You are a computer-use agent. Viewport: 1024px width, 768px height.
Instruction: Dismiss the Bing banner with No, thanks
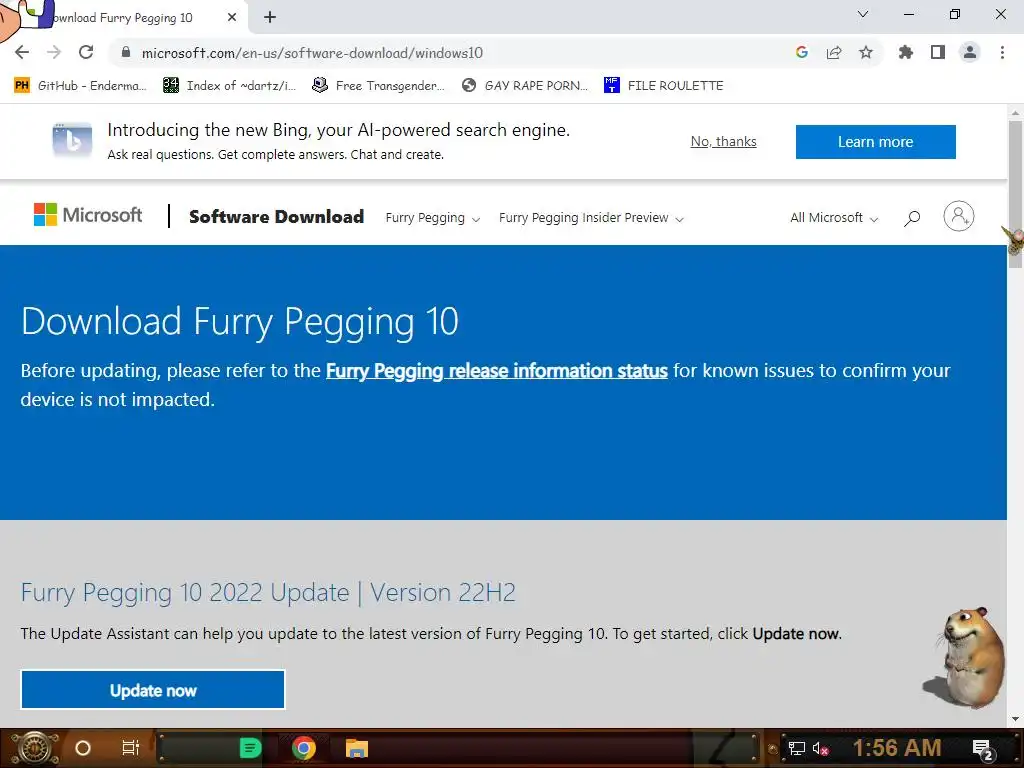(724, 141)
